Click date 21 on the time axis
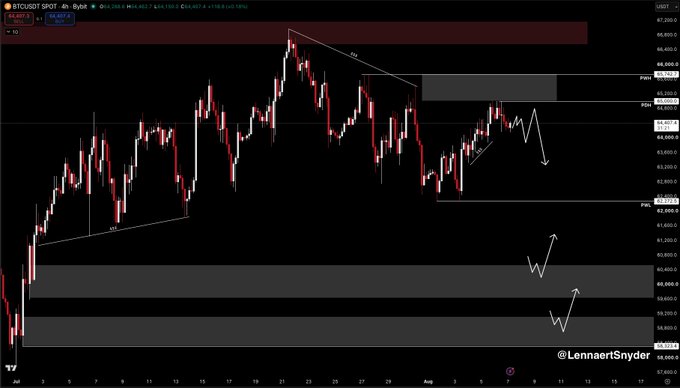 tap(282, 382)
